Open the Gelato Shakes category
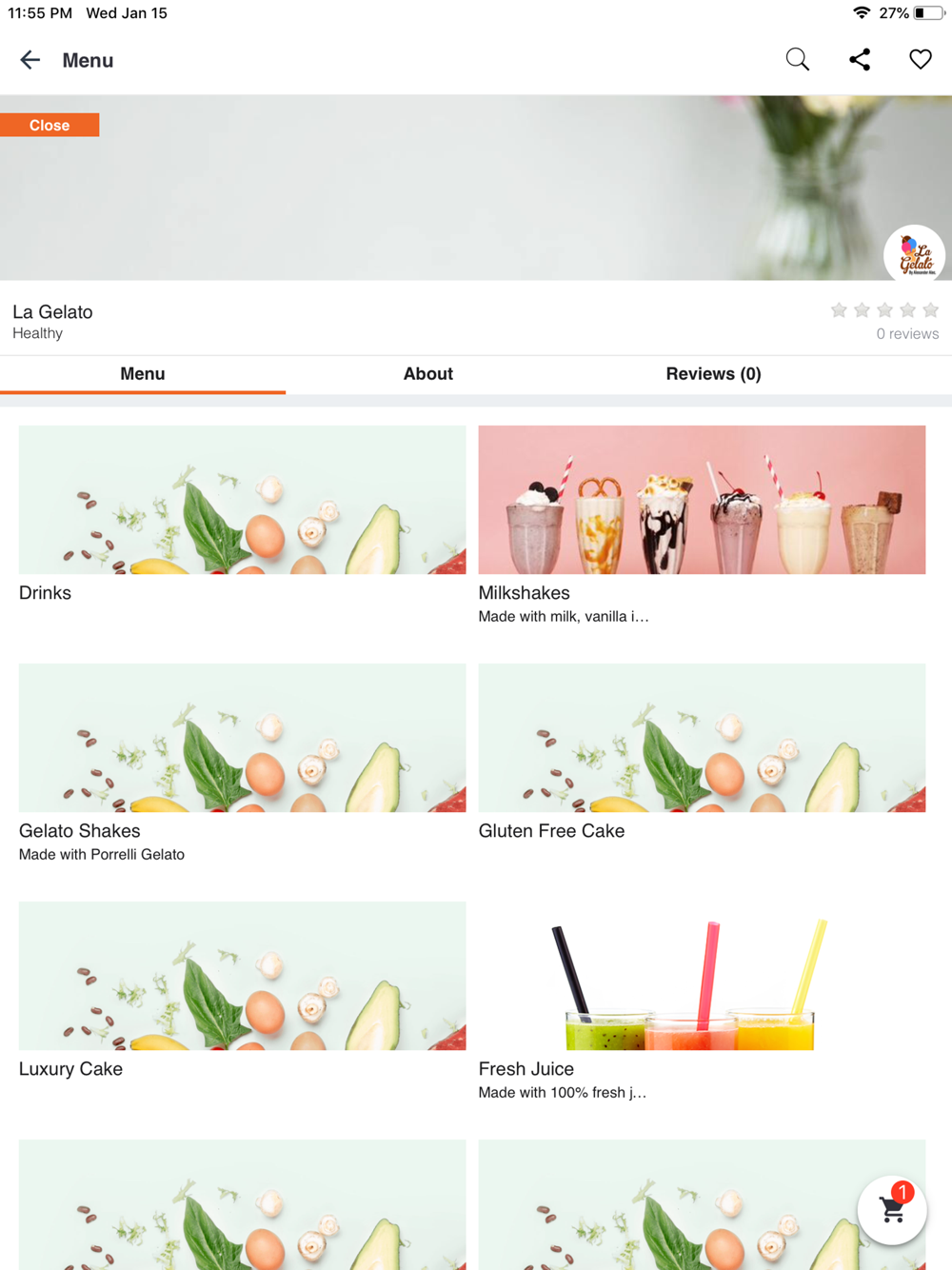 [x=243, y=764]
